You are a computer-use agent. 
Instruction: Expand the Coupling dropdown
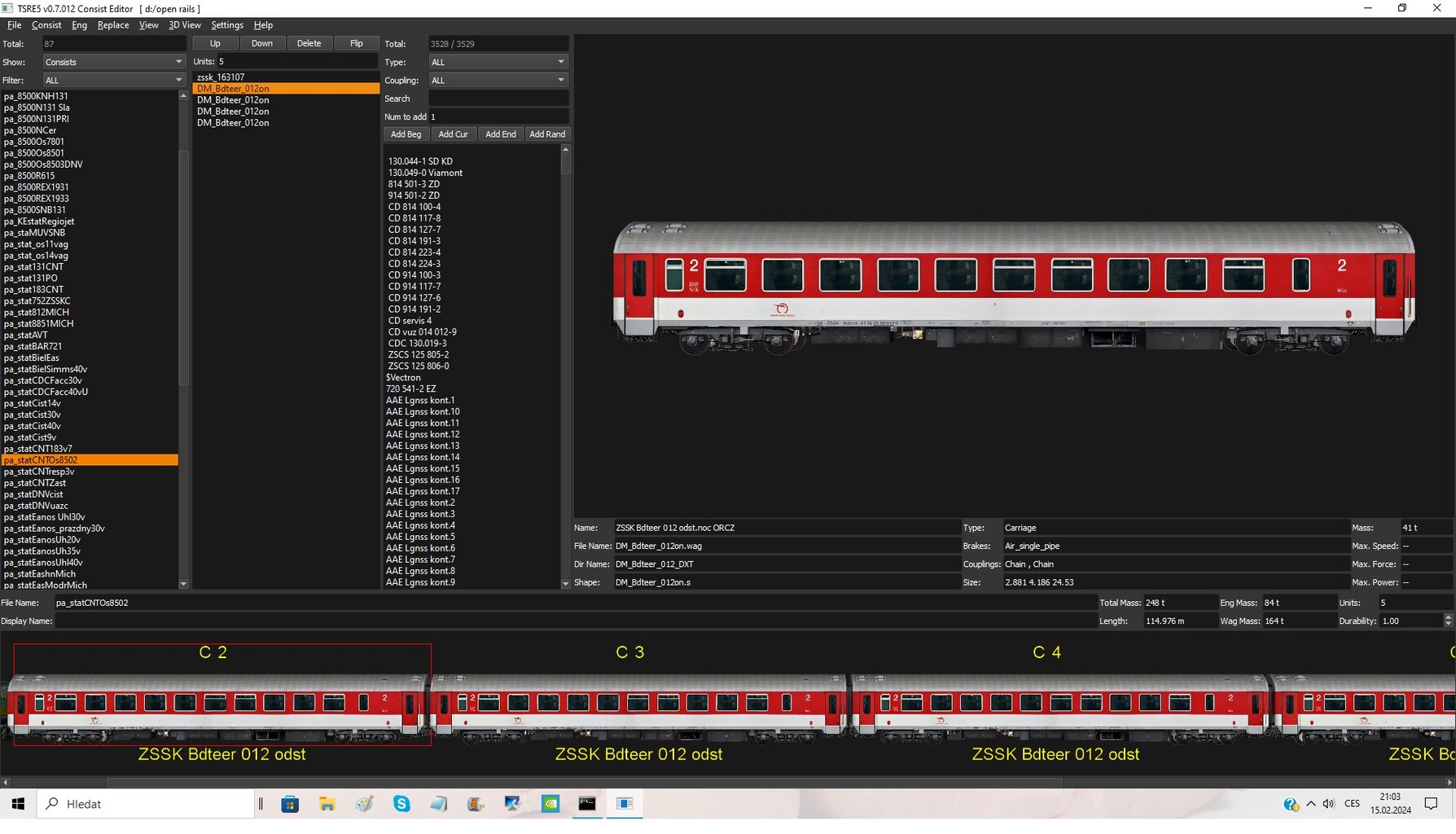click(x=498, y=80)
